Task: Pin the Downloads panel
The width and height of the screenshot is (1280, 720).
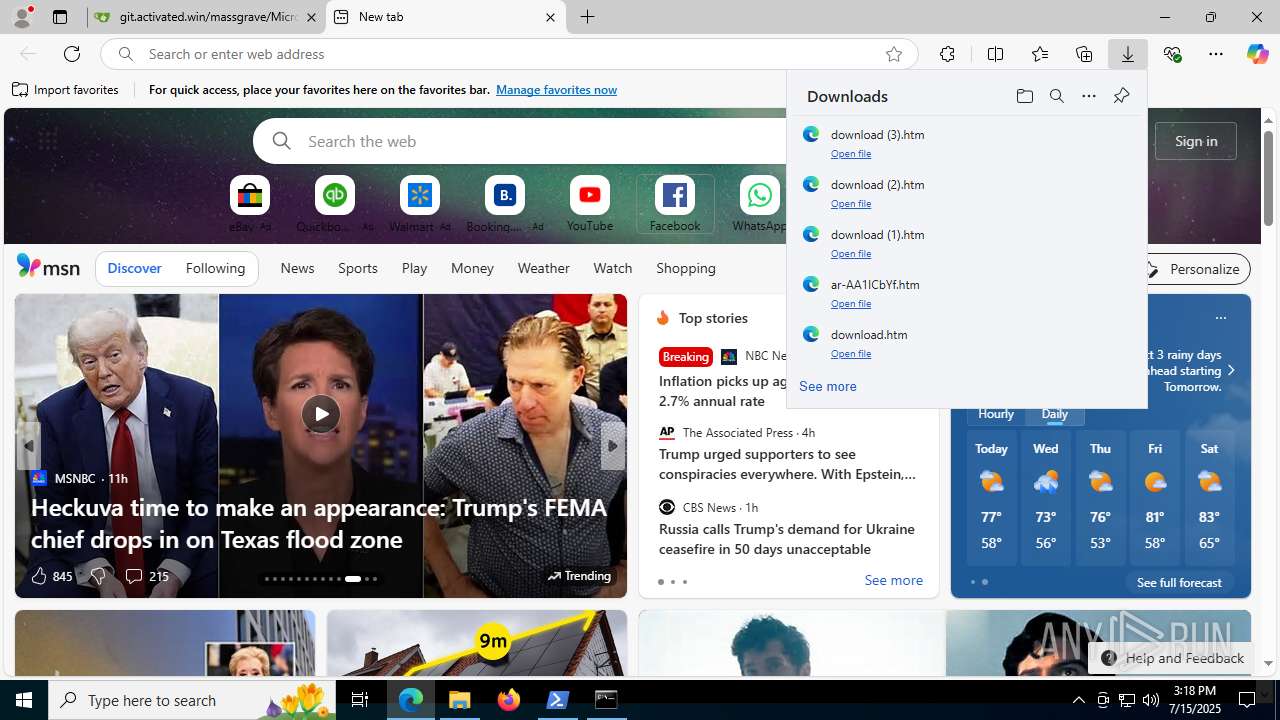Action: [x=1121, y=96]
